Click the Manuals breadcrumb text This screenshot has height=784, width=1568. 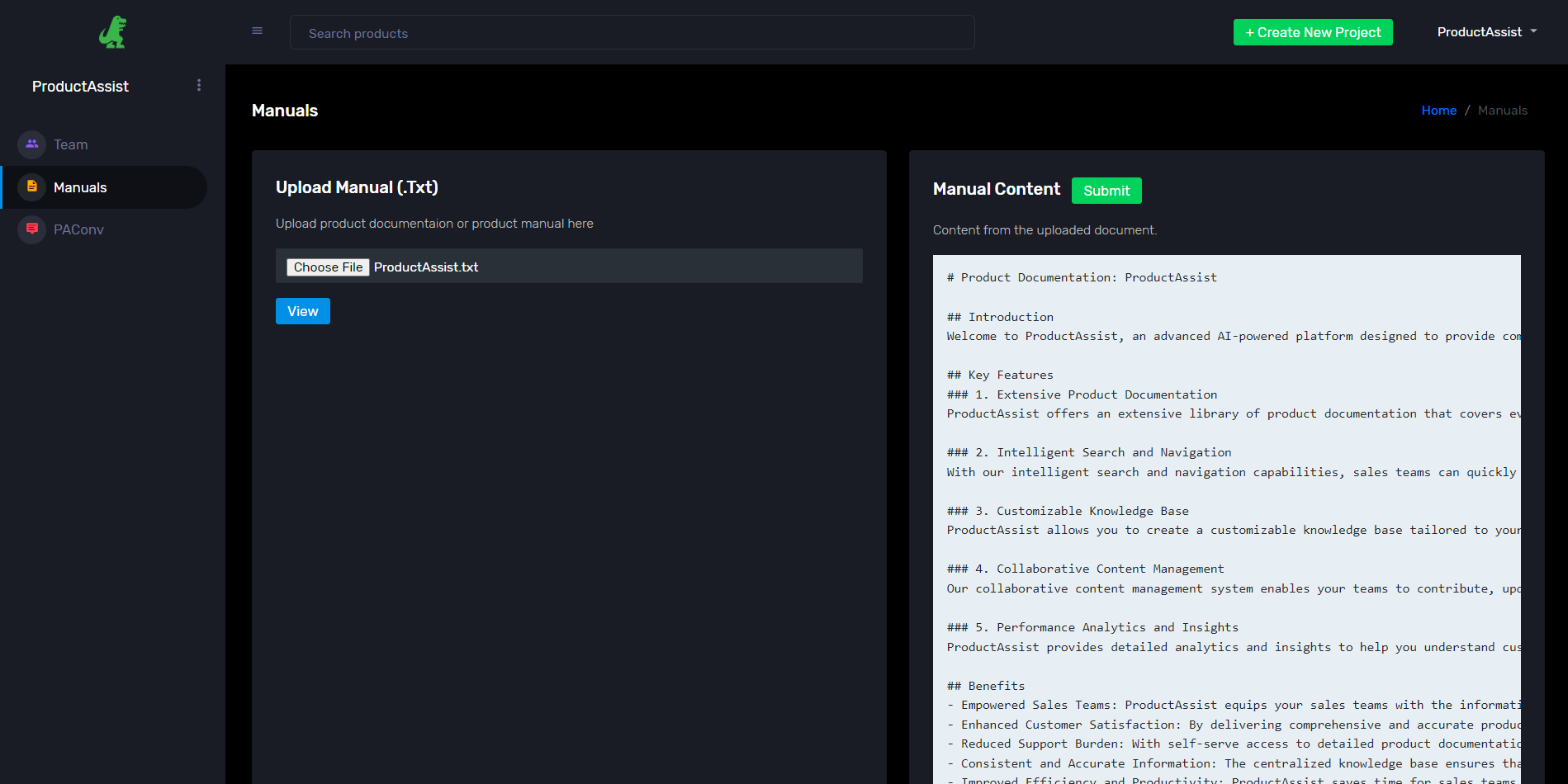[1503, 111]
